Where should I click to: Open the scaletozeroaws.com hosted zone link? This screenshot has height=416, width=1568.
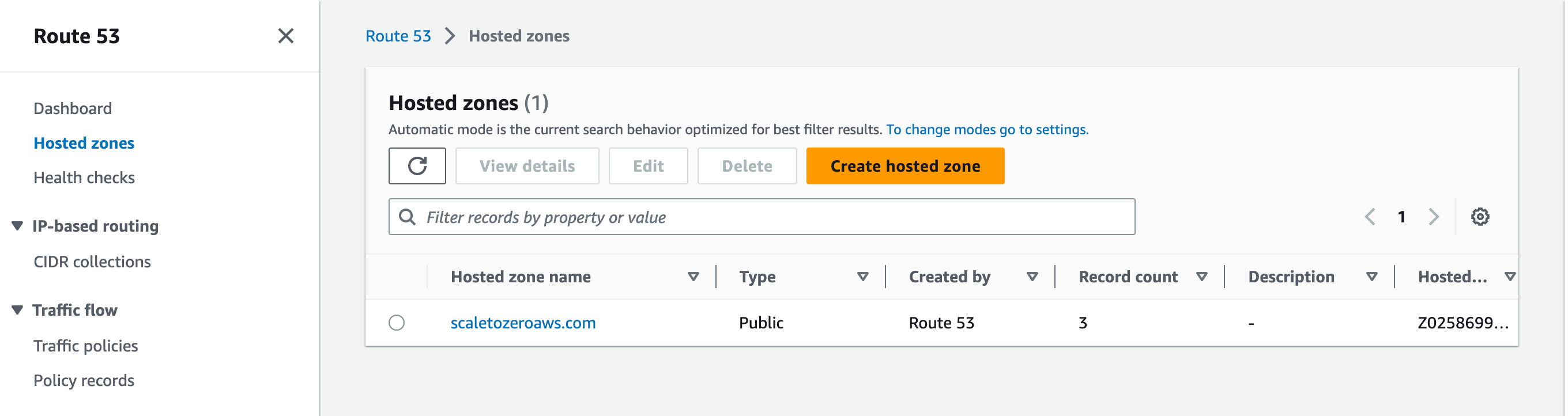coord(523,322)
